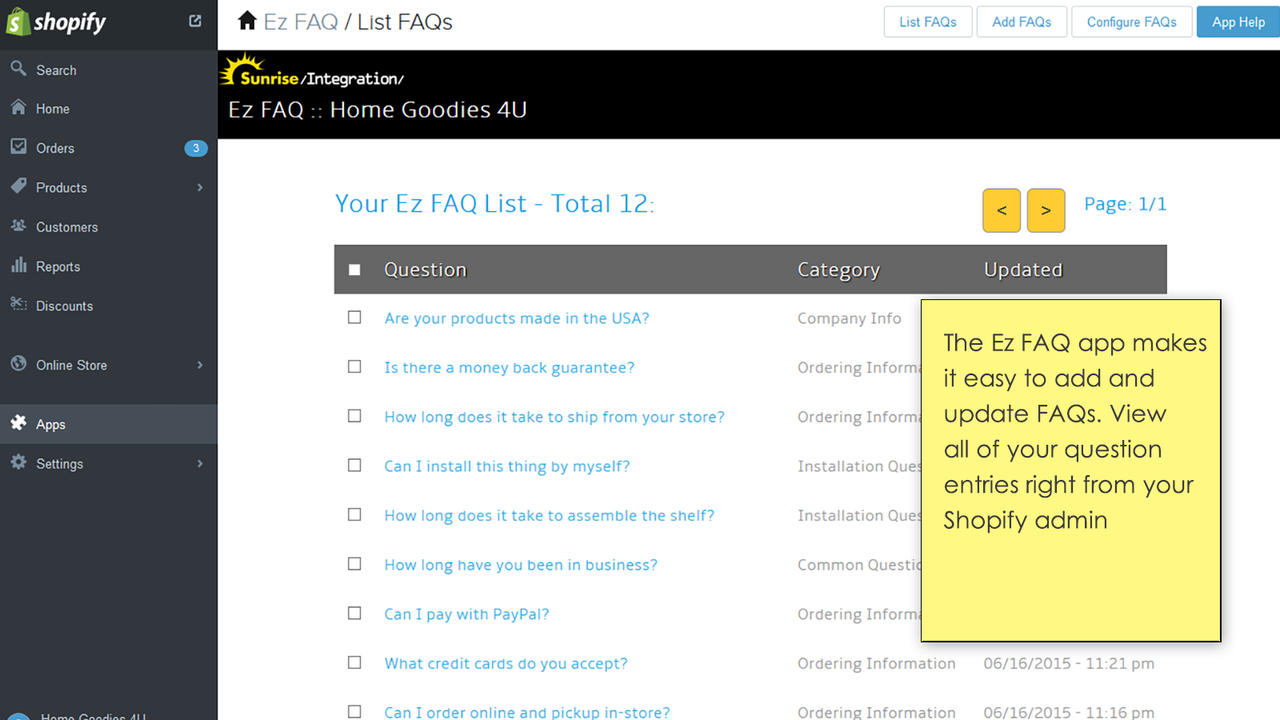
Task: Click the home breadcrumb icon beside Ez FAQ
Action: point(246,19)
